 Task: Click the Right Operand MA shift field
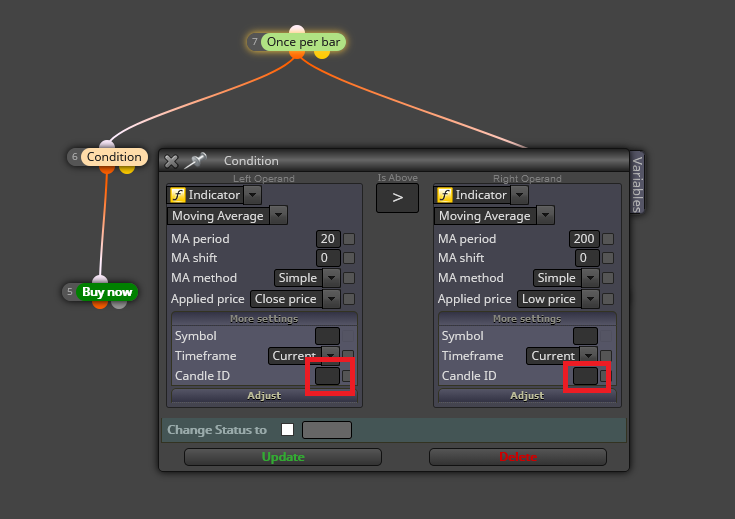coord(587,258)
